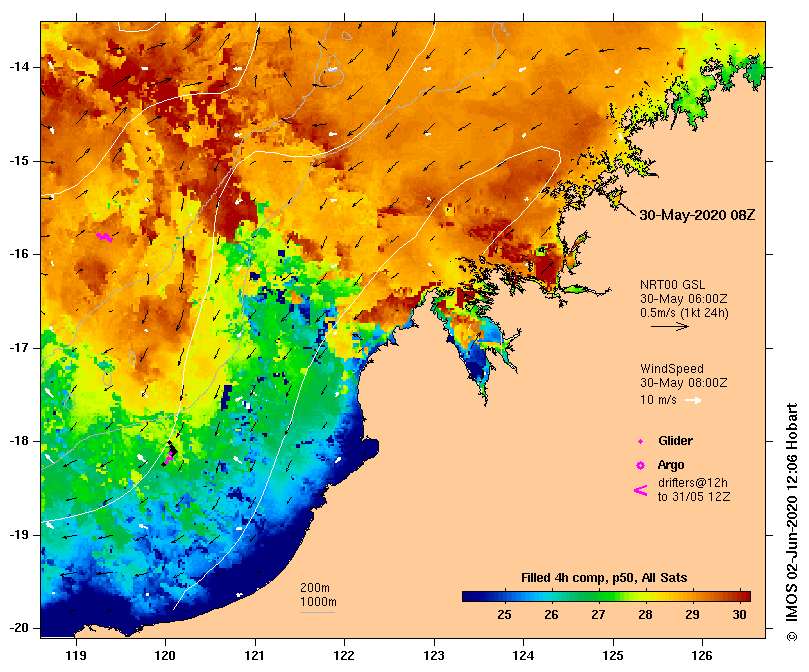Click the magenta Glider legend marker
Viewport: 809px width, 672px height.
[x=640, y=441]
